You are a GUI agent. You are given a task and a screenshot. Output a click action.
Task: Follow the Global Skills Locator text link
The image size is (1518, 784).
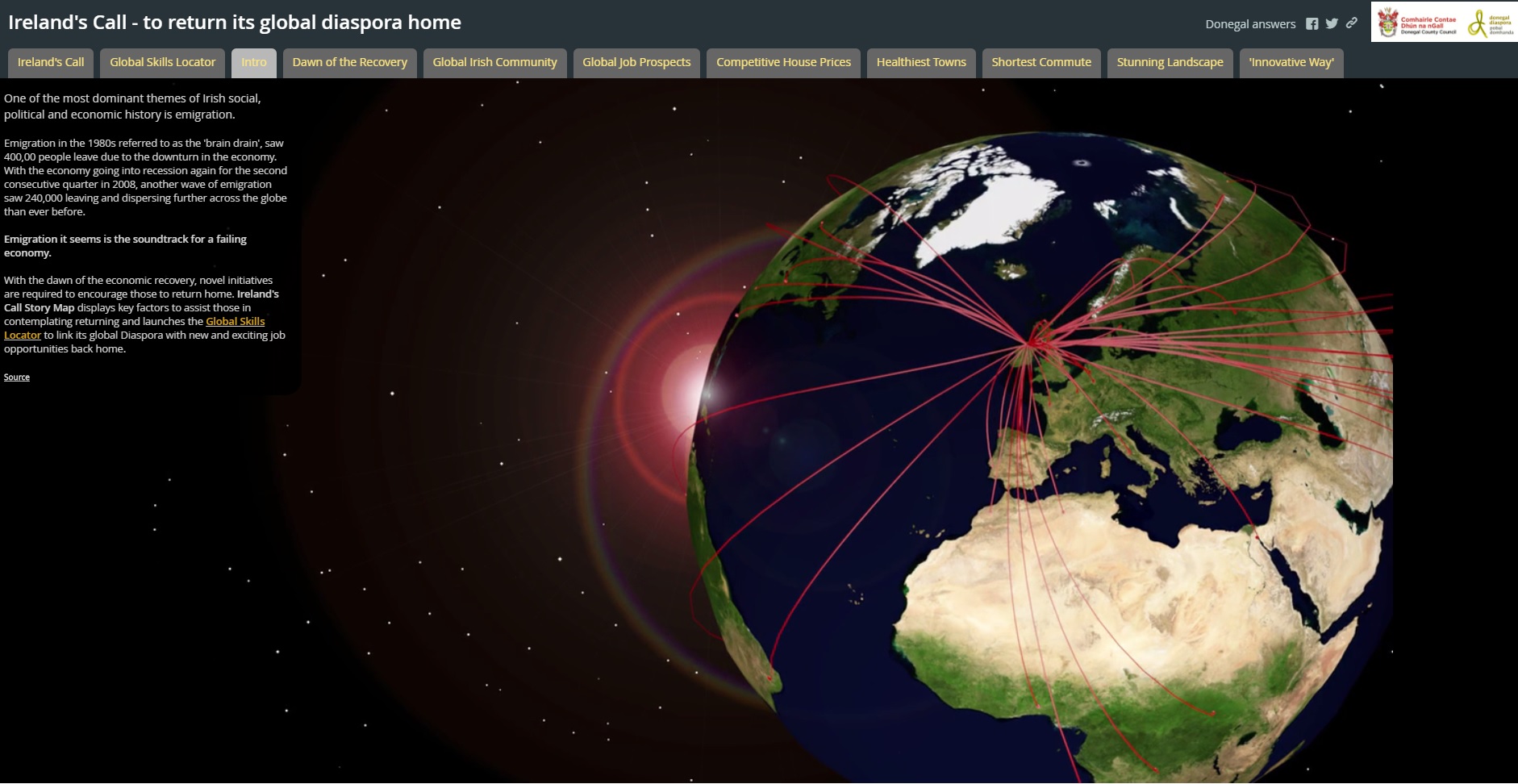click(235, 321)
